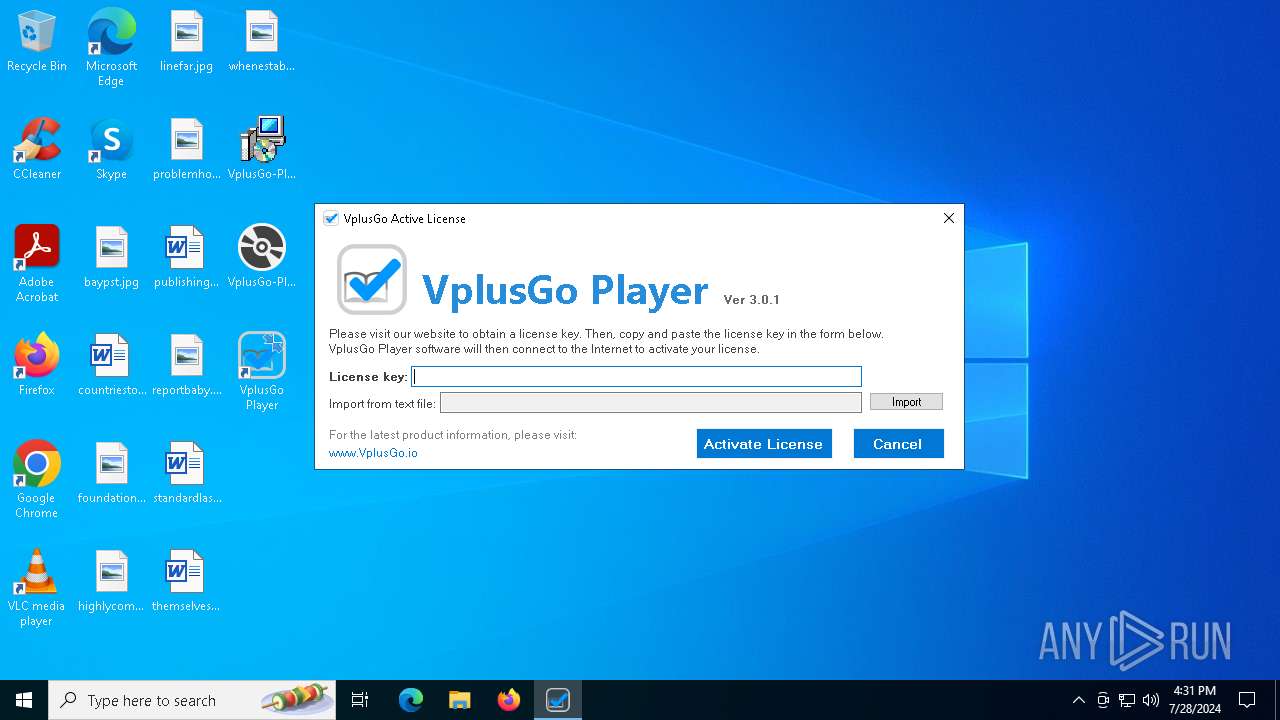The image size is (1280, 720).
Task: Launch Firefox from the taskbar
Action: [x=509, y=700]
